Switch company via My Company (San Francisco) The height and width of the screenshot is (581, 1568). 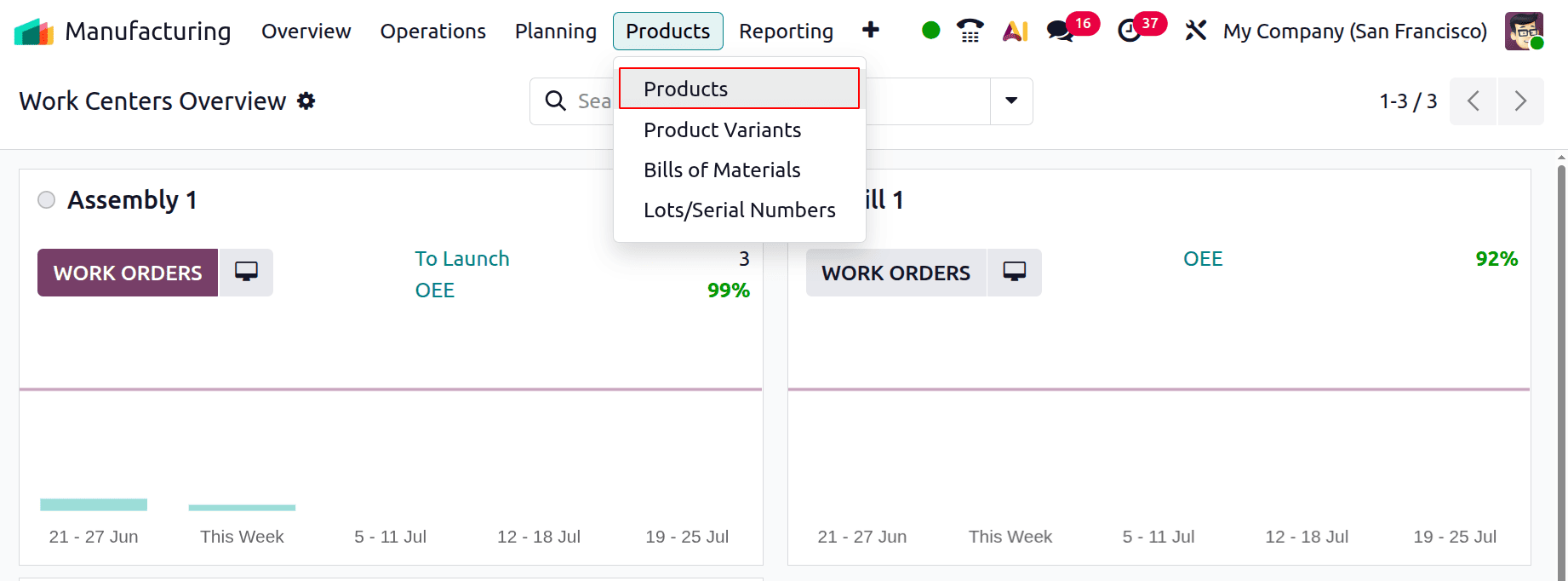1355,32
